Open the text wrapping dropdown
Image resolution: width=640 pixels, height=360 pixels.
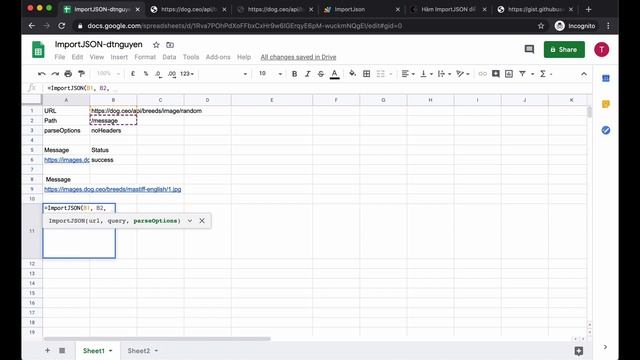(x=444, y=74)
